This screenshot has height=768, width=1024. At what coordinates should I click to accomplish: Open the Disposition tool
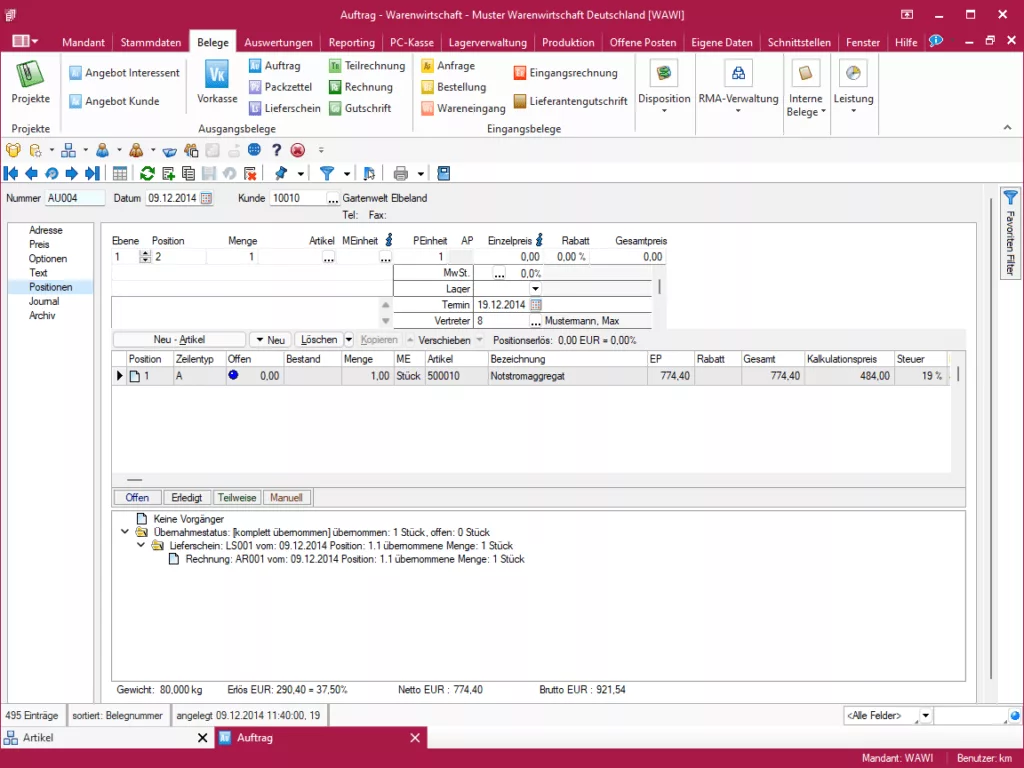tap(664, 86)
